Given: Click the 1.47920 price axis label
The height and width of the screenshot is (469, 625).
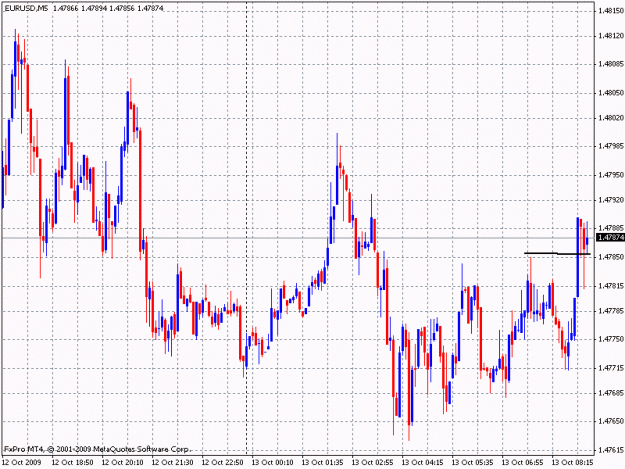Looking at the screenshot, I should click(x=611, y=200).
